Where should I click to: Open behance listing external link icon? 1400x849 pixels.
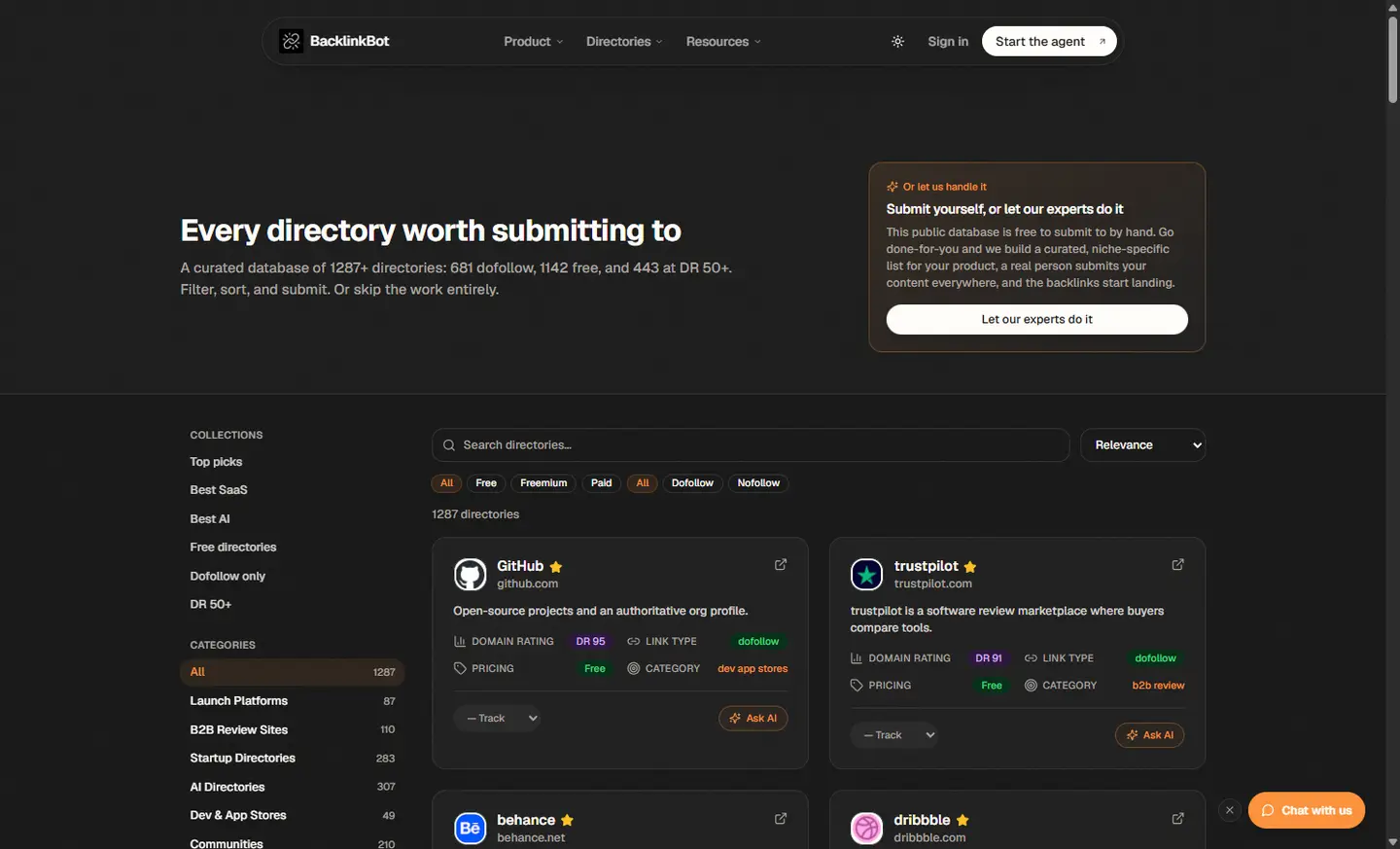coord(781,819)
